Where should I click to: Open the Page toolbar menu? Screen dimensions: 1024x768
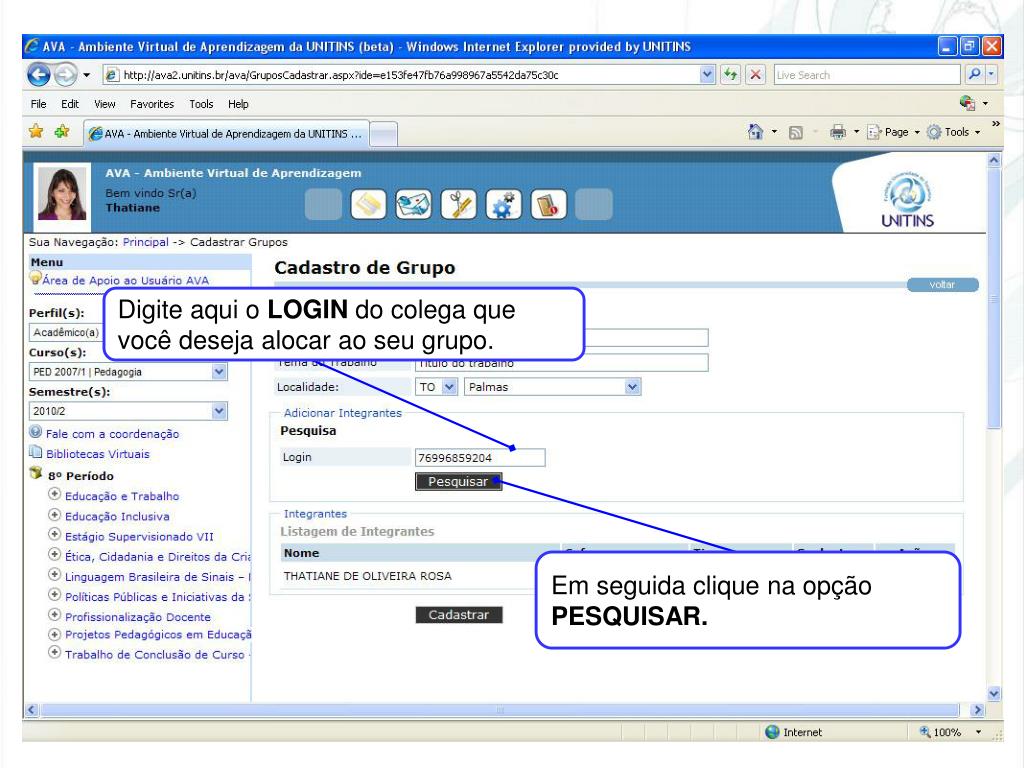(x=893, y=133)
